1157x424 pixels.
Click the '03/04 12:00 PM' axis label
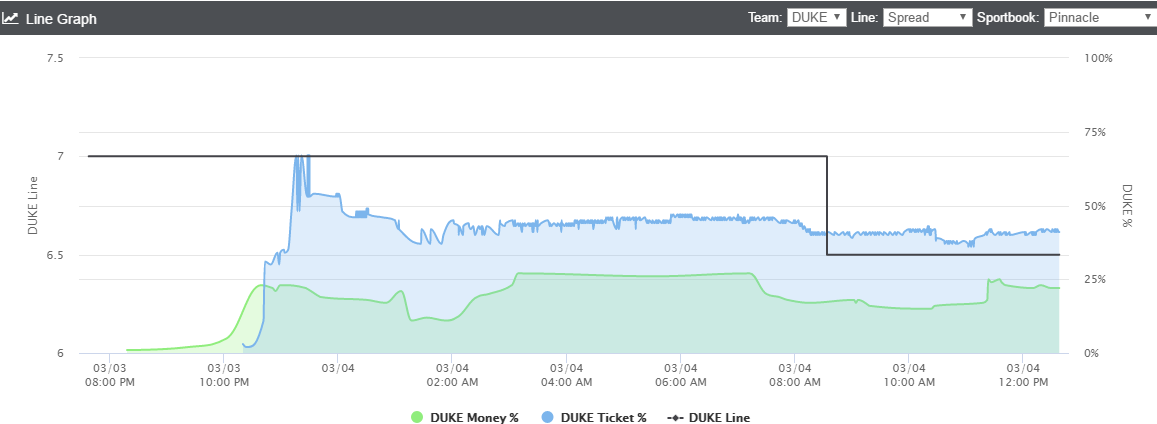(x=1023, y=374)
